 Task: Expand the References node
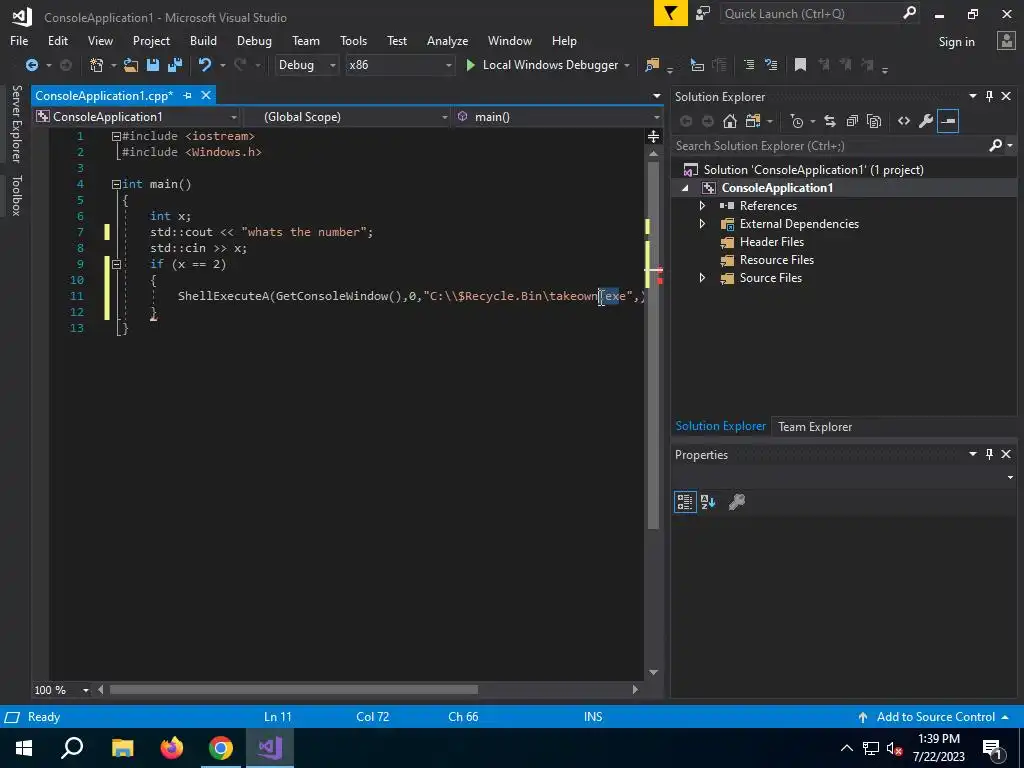702,206
